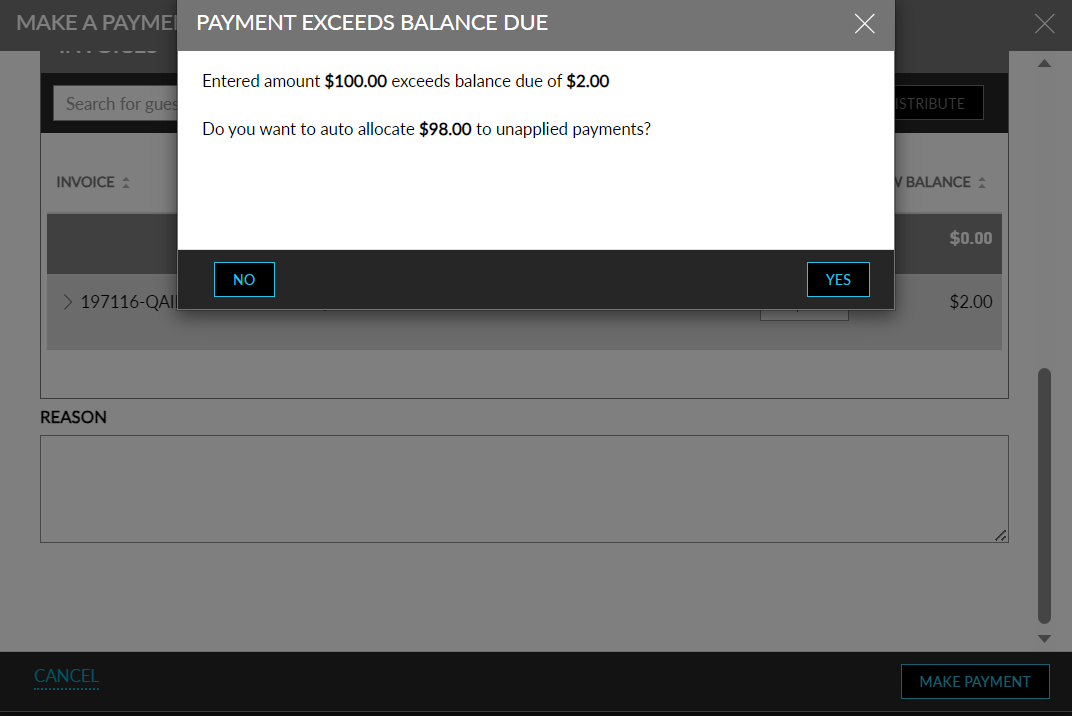Switch to the Make a Payment header
Viewport: 1072px width, 716px height.
[90, 22]
